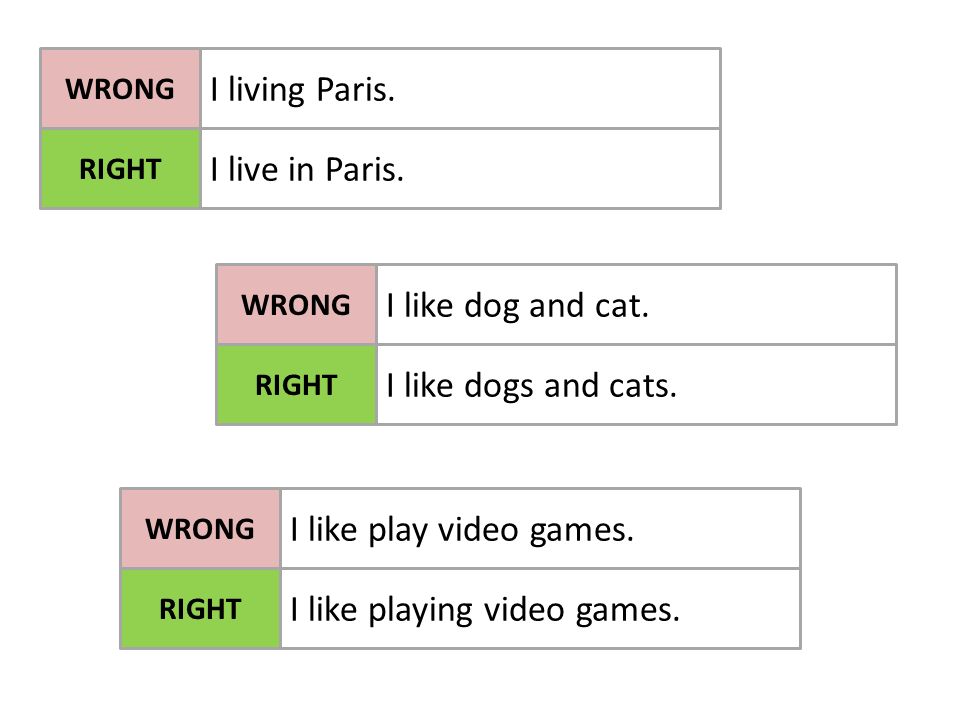Click the RIGHT label beside 'I like playing video games.'

click(200, 609)
